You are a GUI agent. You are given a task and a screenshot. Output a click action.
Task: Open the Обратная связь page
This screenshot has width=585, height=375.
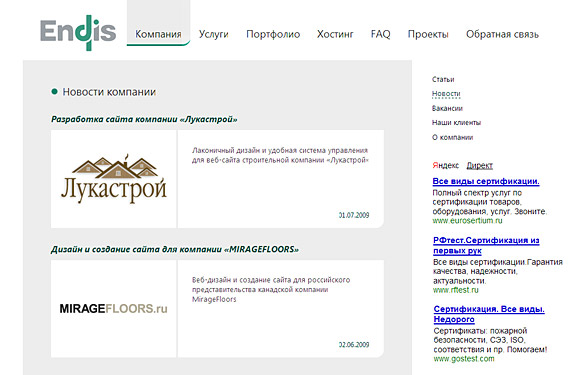pos(502,34)
